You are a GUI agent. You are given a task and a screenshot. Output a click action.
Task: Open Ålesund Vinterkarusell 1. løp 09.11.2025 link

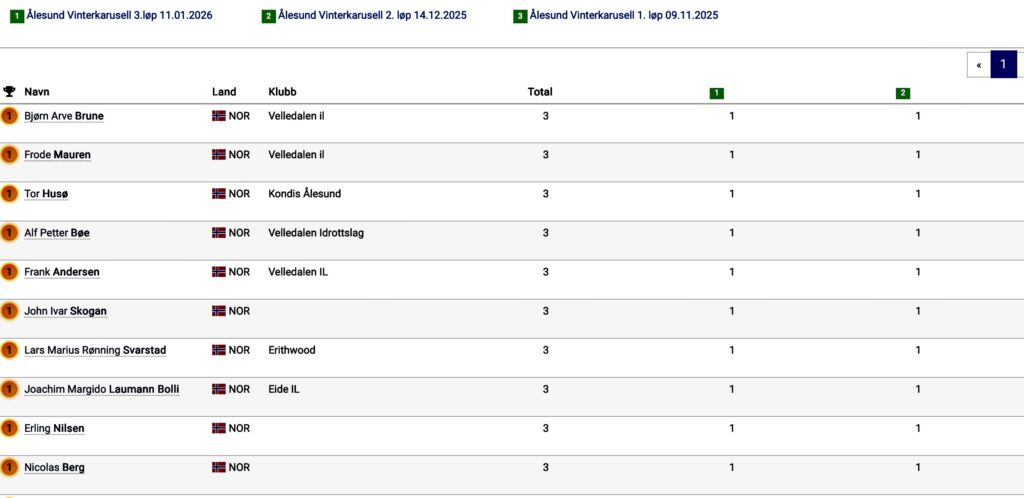click(x=624, y=16)
